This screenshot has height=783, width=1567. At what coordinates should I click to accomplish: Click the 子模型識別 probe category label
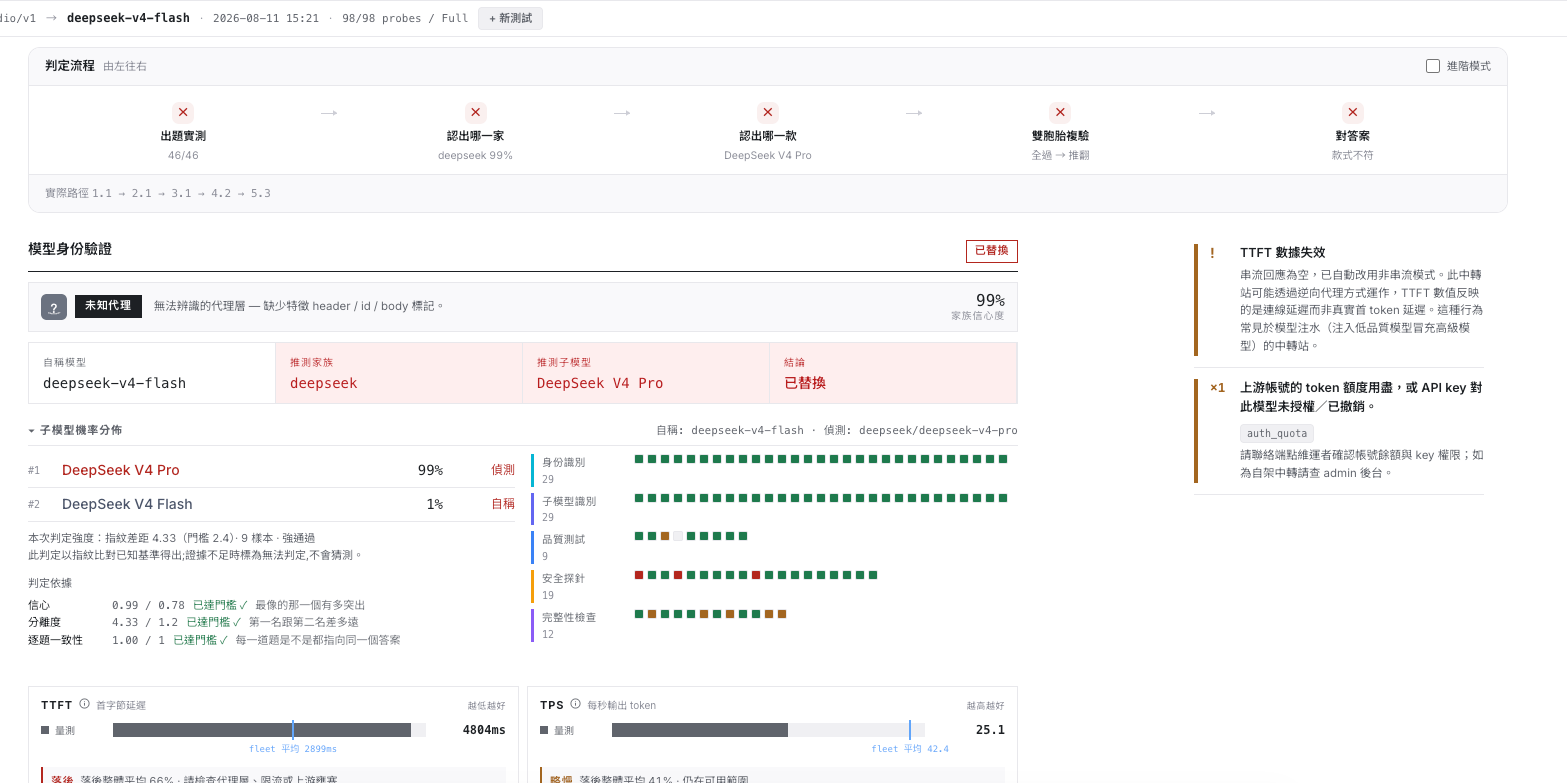(x=568, y=501)
